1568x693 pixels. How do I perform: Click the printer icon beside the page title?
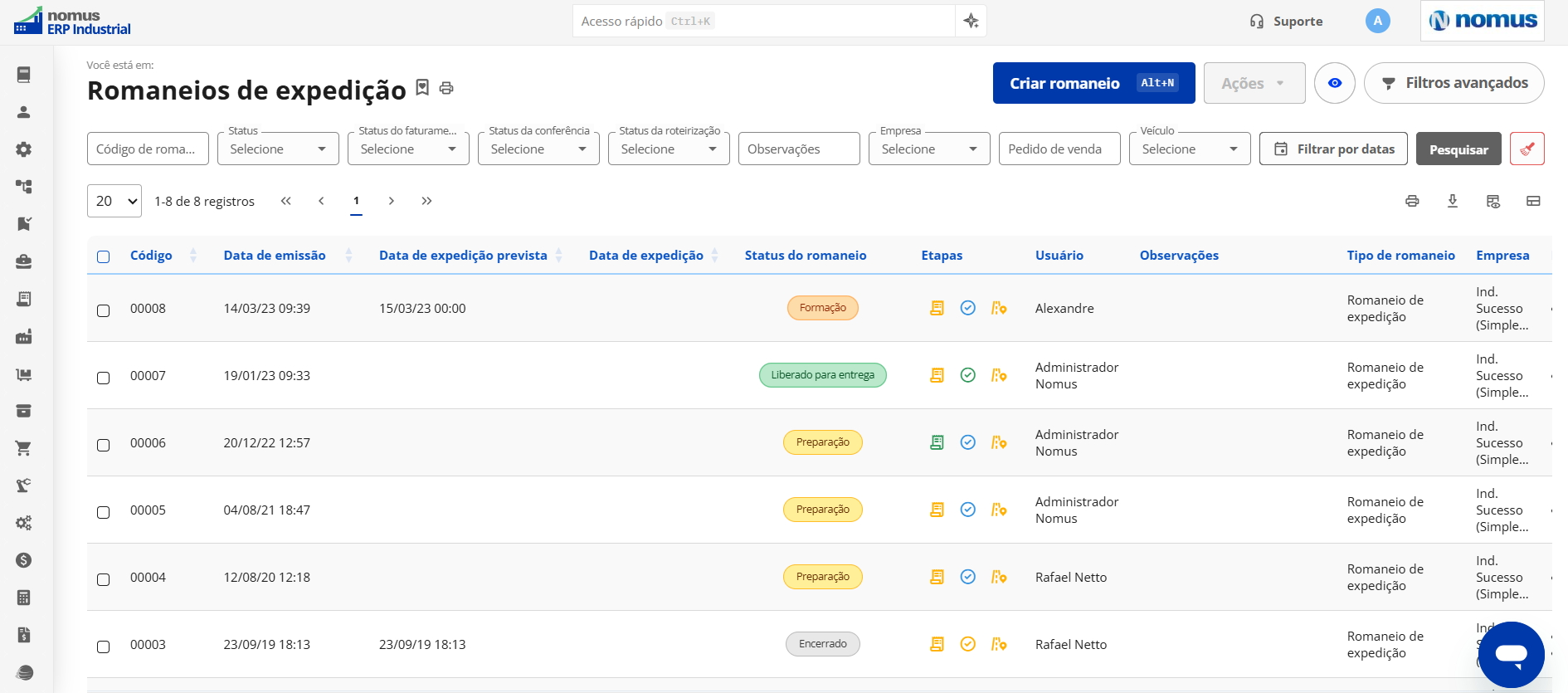pos(446,88)
